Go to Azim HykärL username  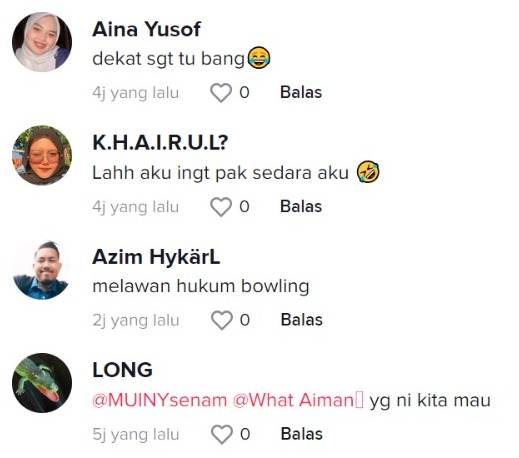(x=156, y=257)
